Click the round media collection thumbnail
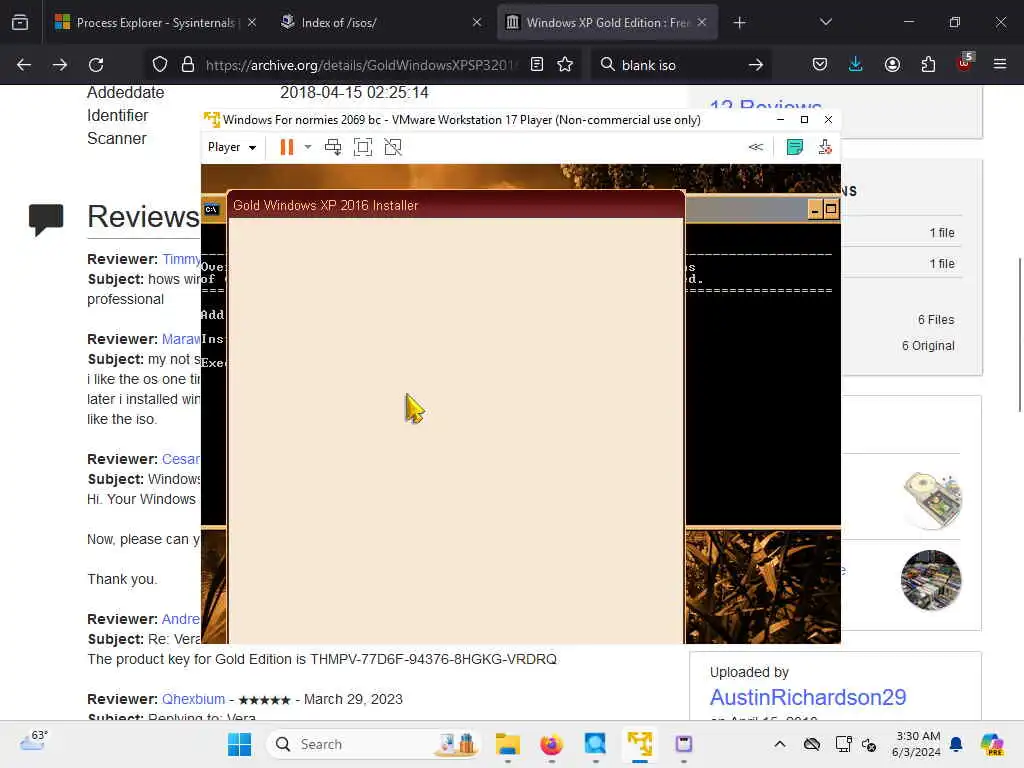This screenshot has width=1024, height=768. (x=931, y=579)
